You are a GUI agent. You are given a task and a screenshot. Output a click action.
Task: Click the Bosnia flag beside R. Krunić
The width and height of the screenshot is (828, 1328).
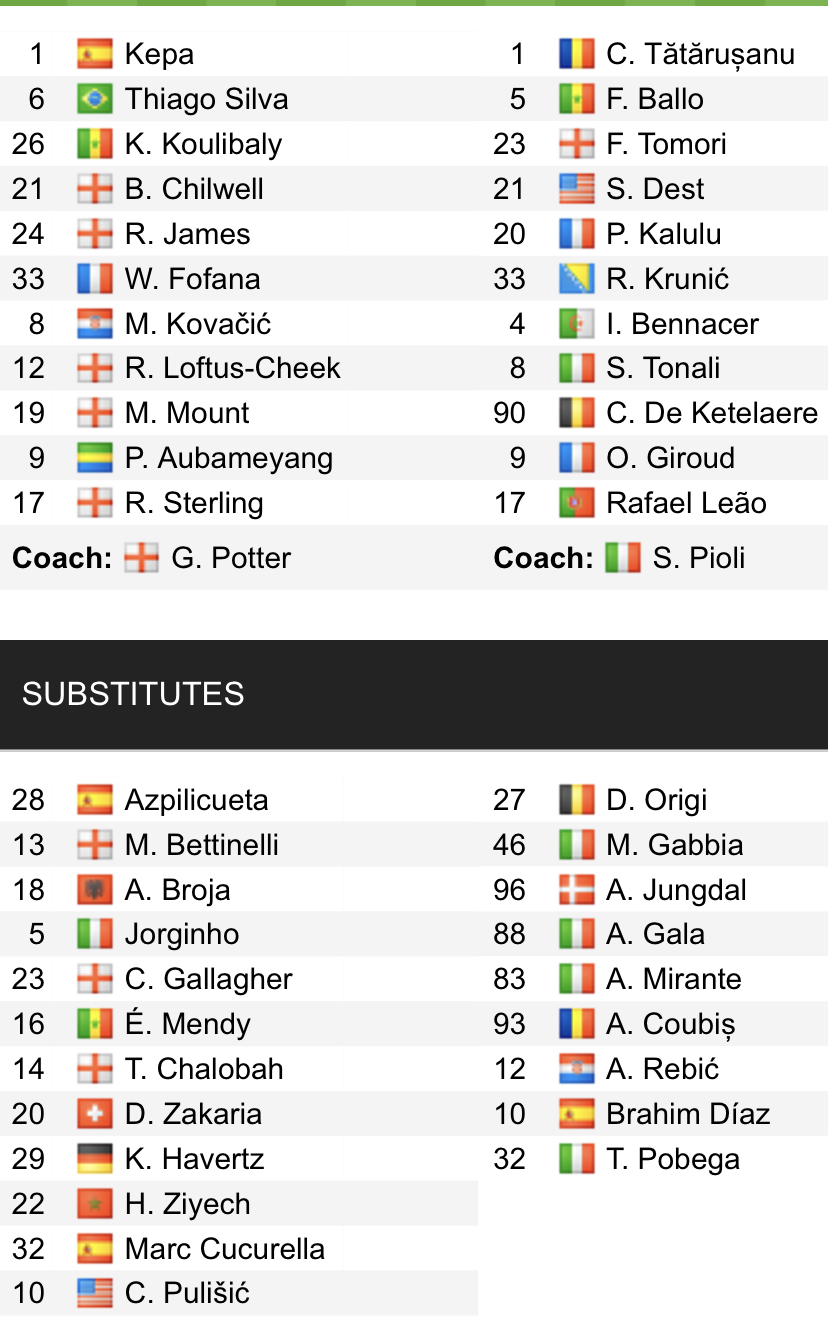pos(576,279)
